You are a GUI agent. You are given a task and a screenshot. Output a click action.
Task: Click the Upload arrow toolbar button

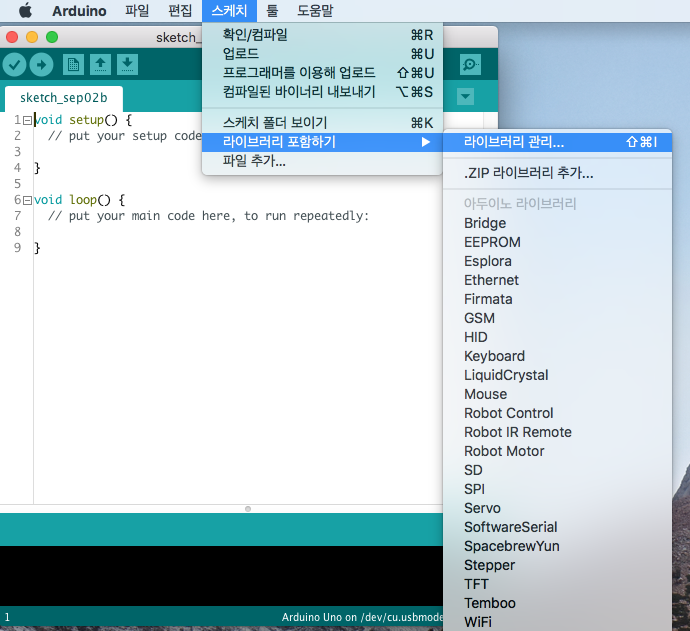click(x=41, y=65)
